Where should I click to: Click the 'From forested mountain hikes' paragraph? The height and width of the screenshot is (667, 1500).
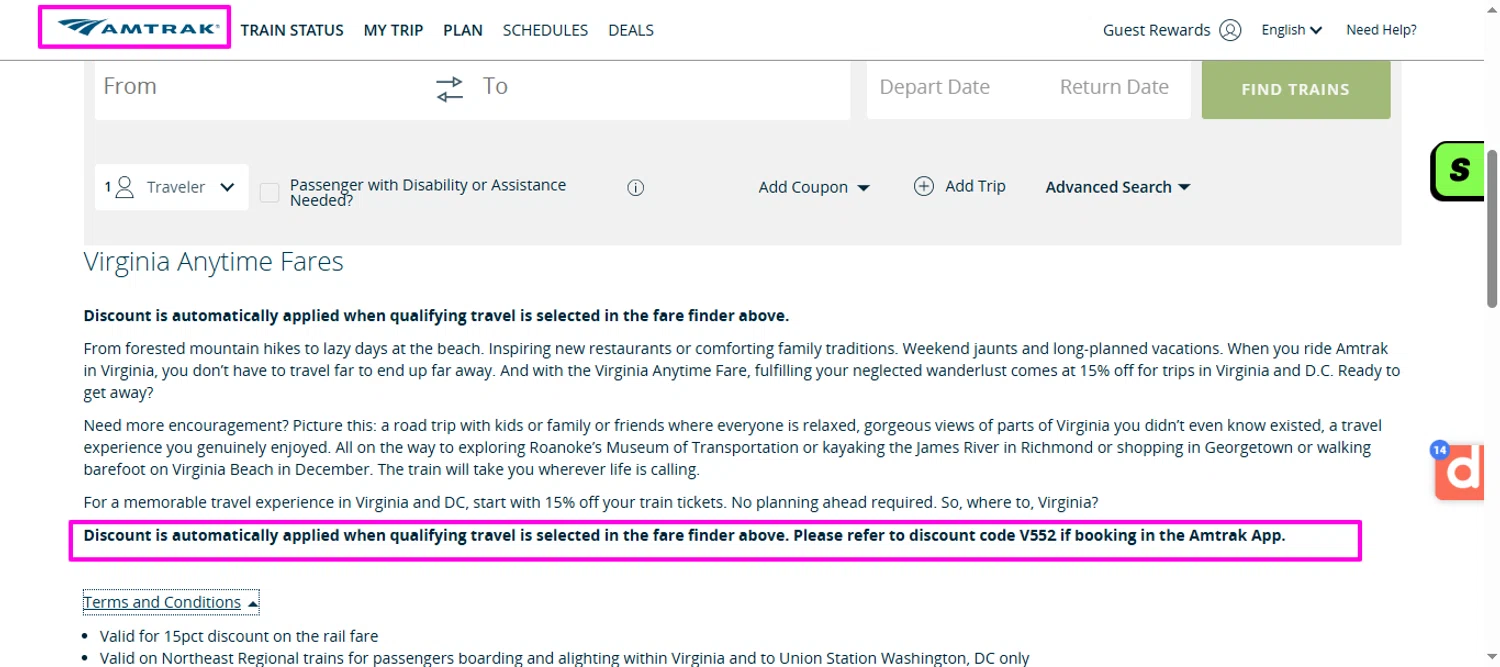click(x=742, y=370)
